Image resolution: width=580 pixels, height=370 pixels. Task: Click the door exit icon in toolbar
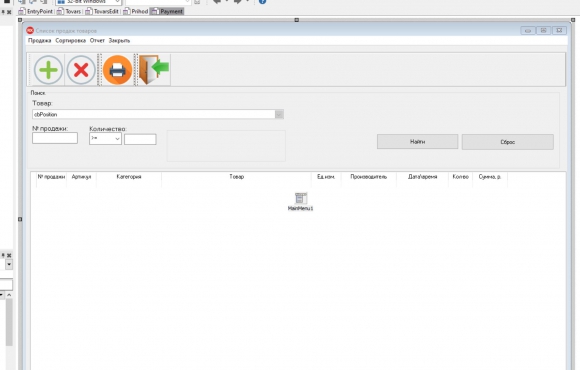pyautogui.click(x=154, y=70)
